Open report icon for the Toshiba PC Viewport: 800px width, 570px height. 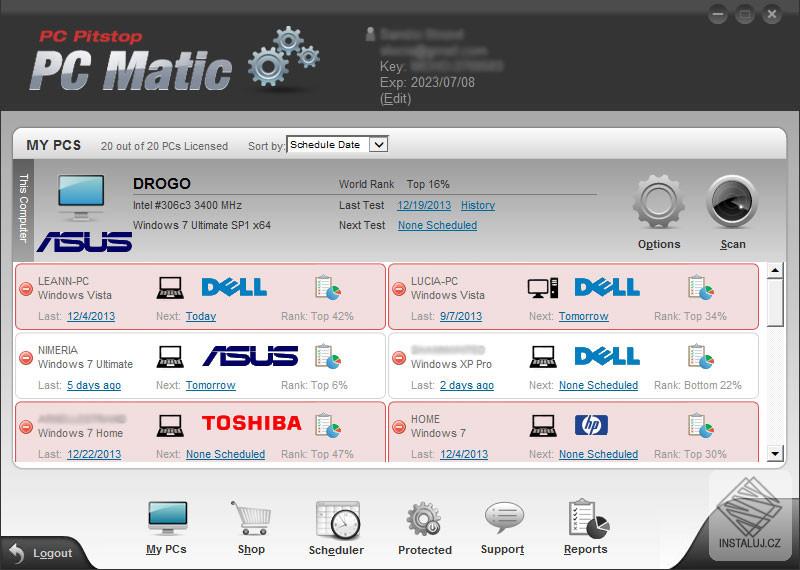point(328,426)
